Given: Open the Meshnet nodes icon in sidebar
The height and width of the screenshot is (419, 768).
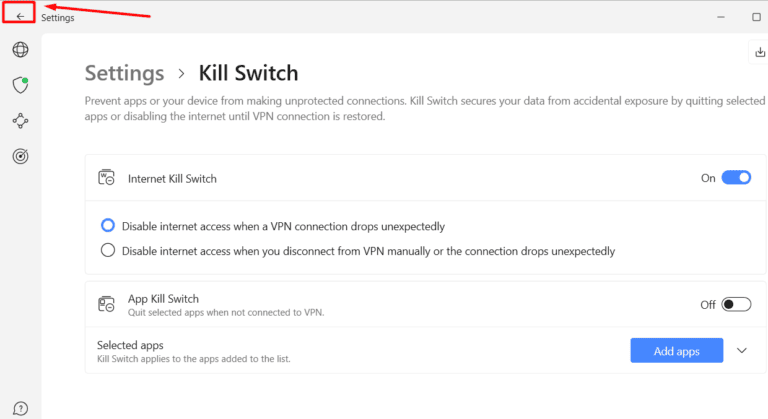Looking at the screenshot, I should tap(20, 121).
